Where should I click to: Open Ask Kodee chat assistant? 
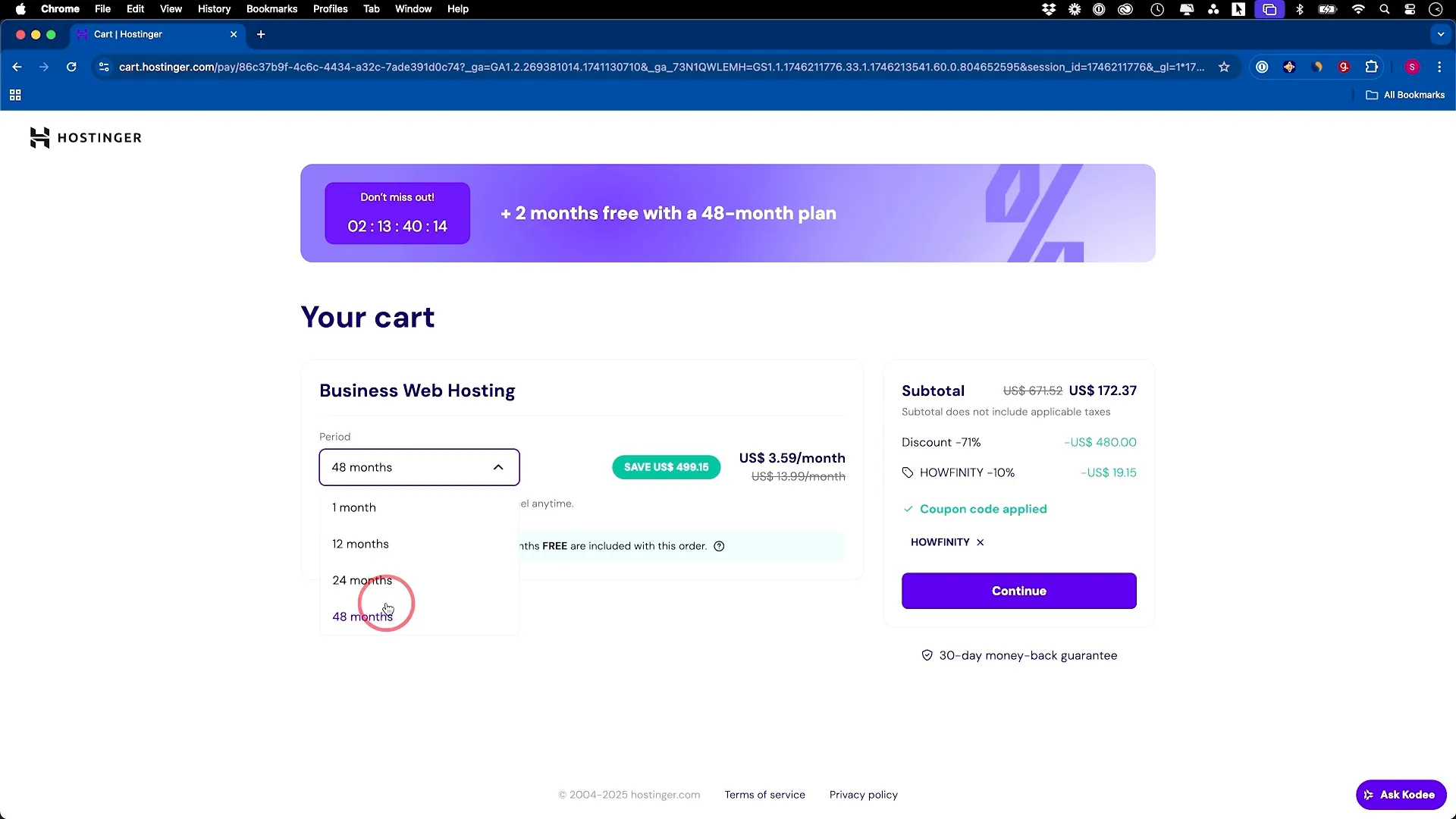1401,795
